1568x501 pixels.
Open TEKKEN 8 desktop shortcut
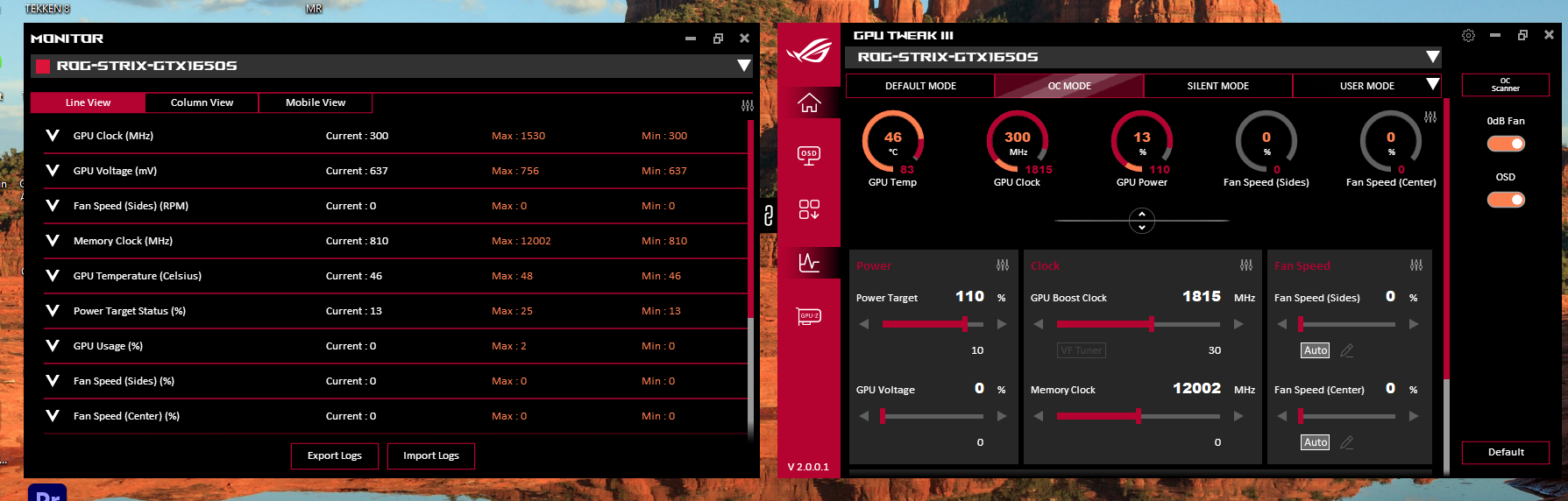(x=47, y=8)
